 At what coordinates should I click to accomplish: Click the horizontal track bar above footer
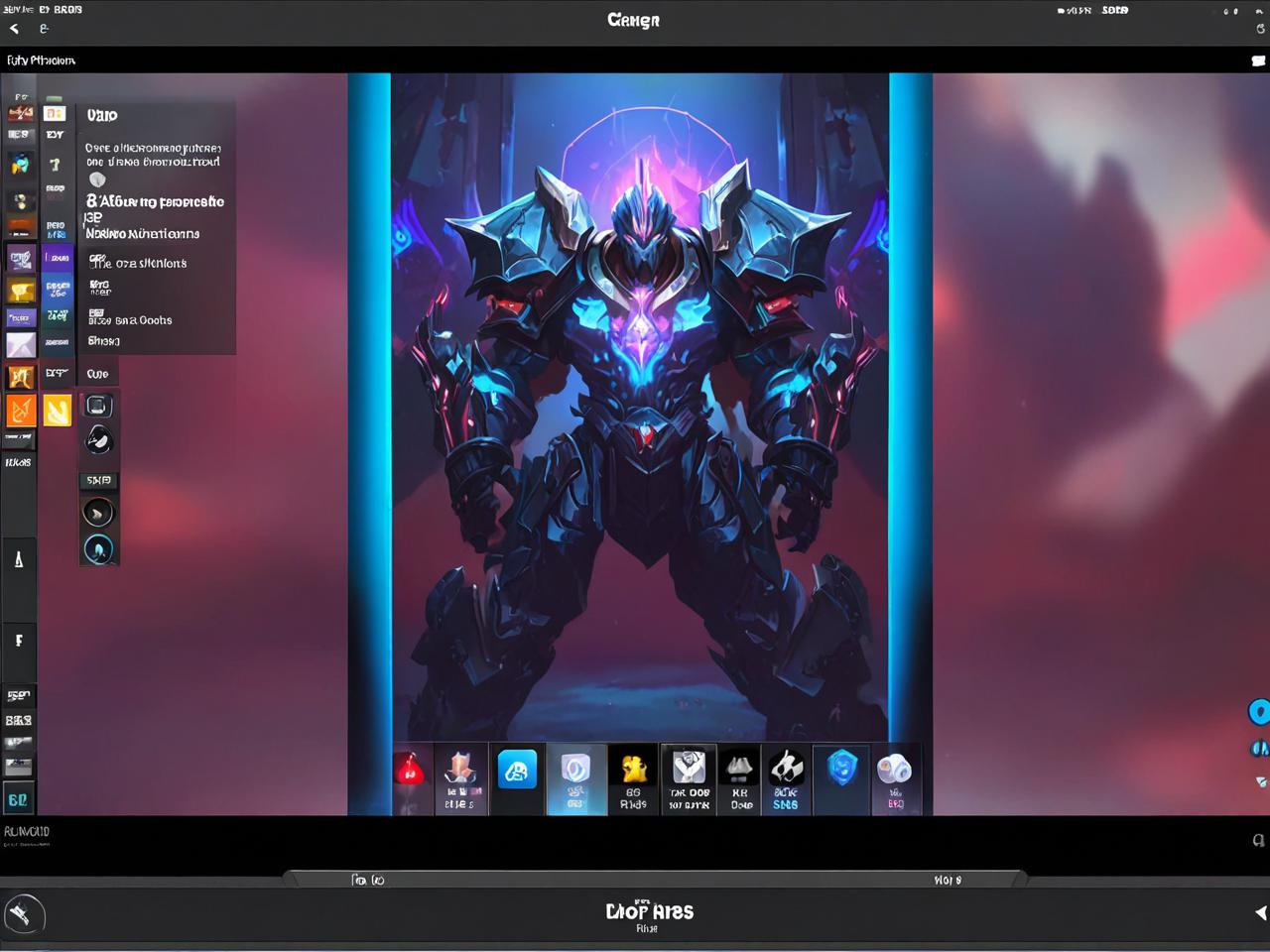[655, 879]
